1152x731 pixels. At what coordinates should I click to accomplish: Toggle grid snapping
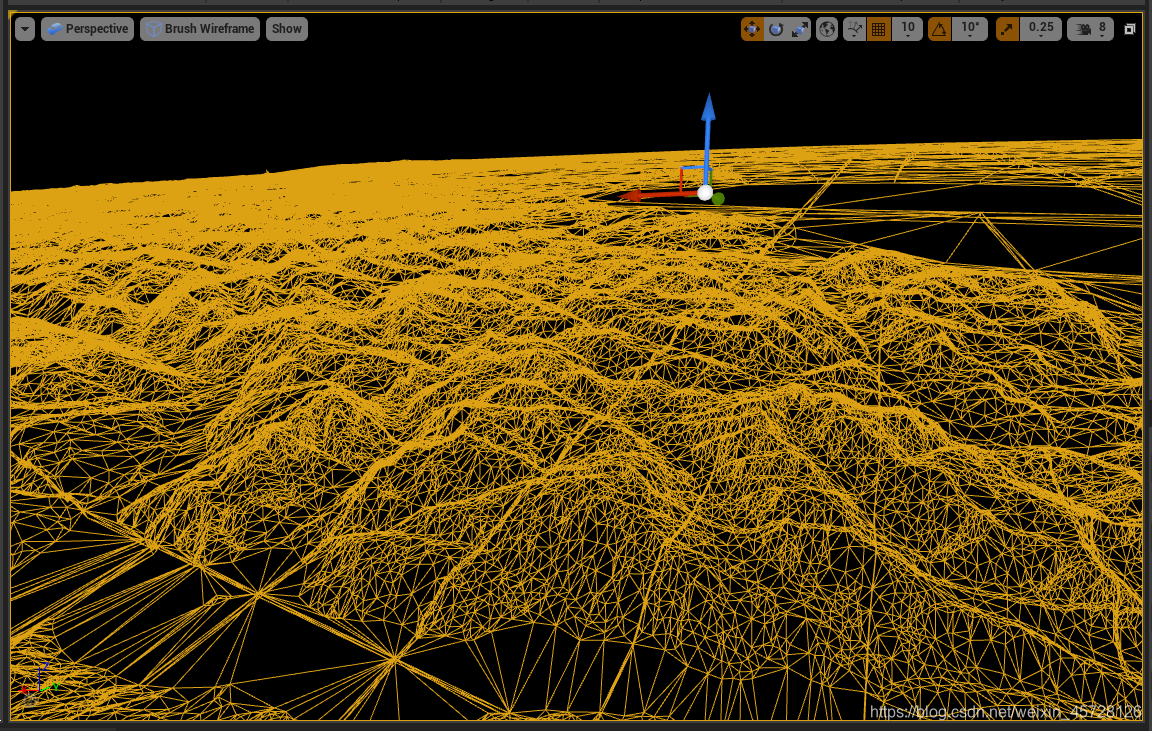click(879, 29)
